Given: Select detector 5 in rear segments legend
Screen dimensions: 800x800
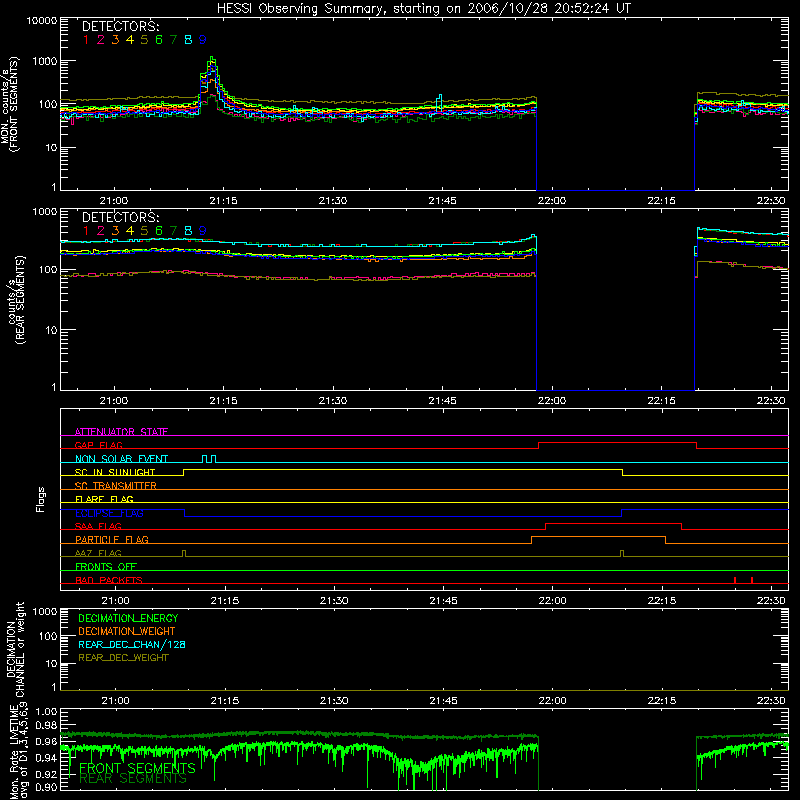Looking at the screenshot, I should pos(144,231).
